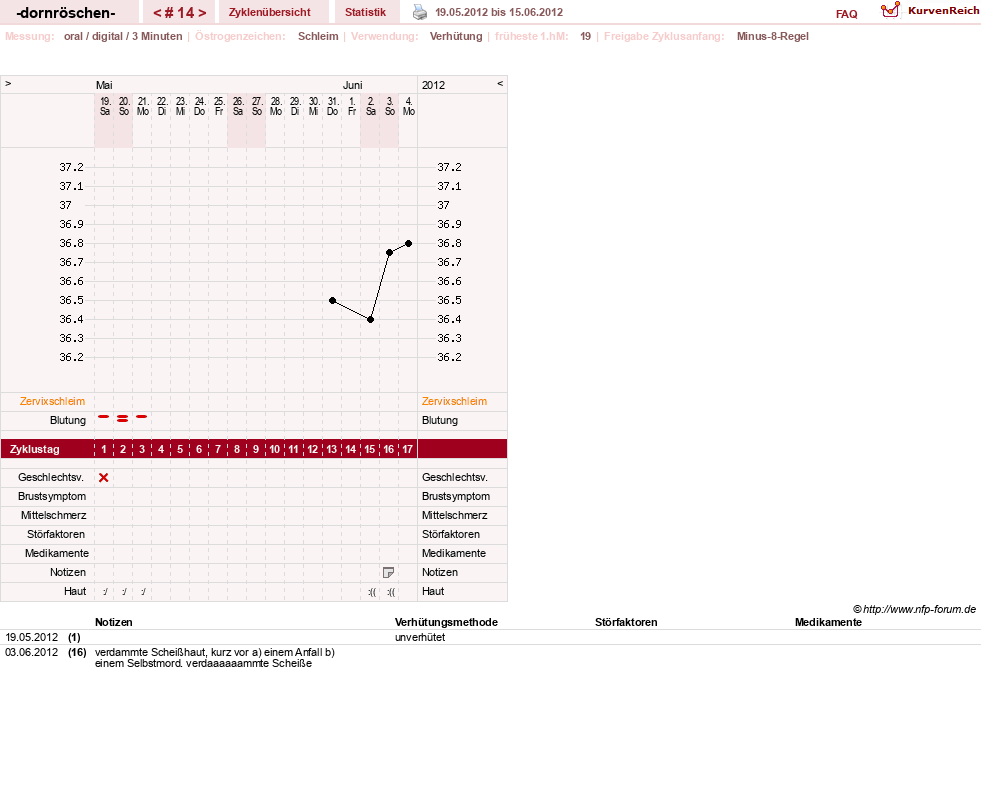Open the Statistik tab
This screenshot has width=981, height=795.
pos(365,13)
